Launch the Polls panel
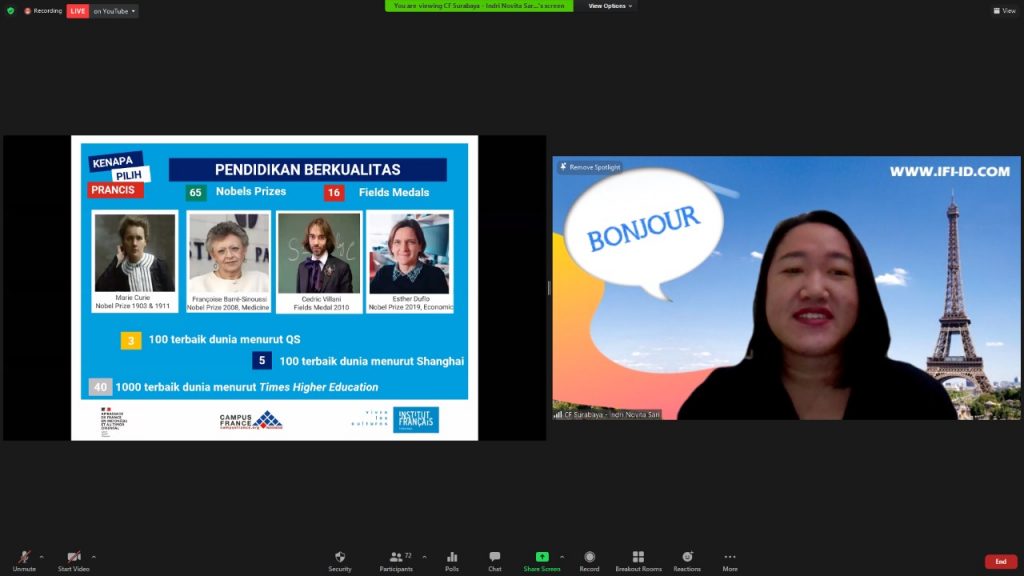The width and height of the screenshot is (1024, 576). point(451,558)
